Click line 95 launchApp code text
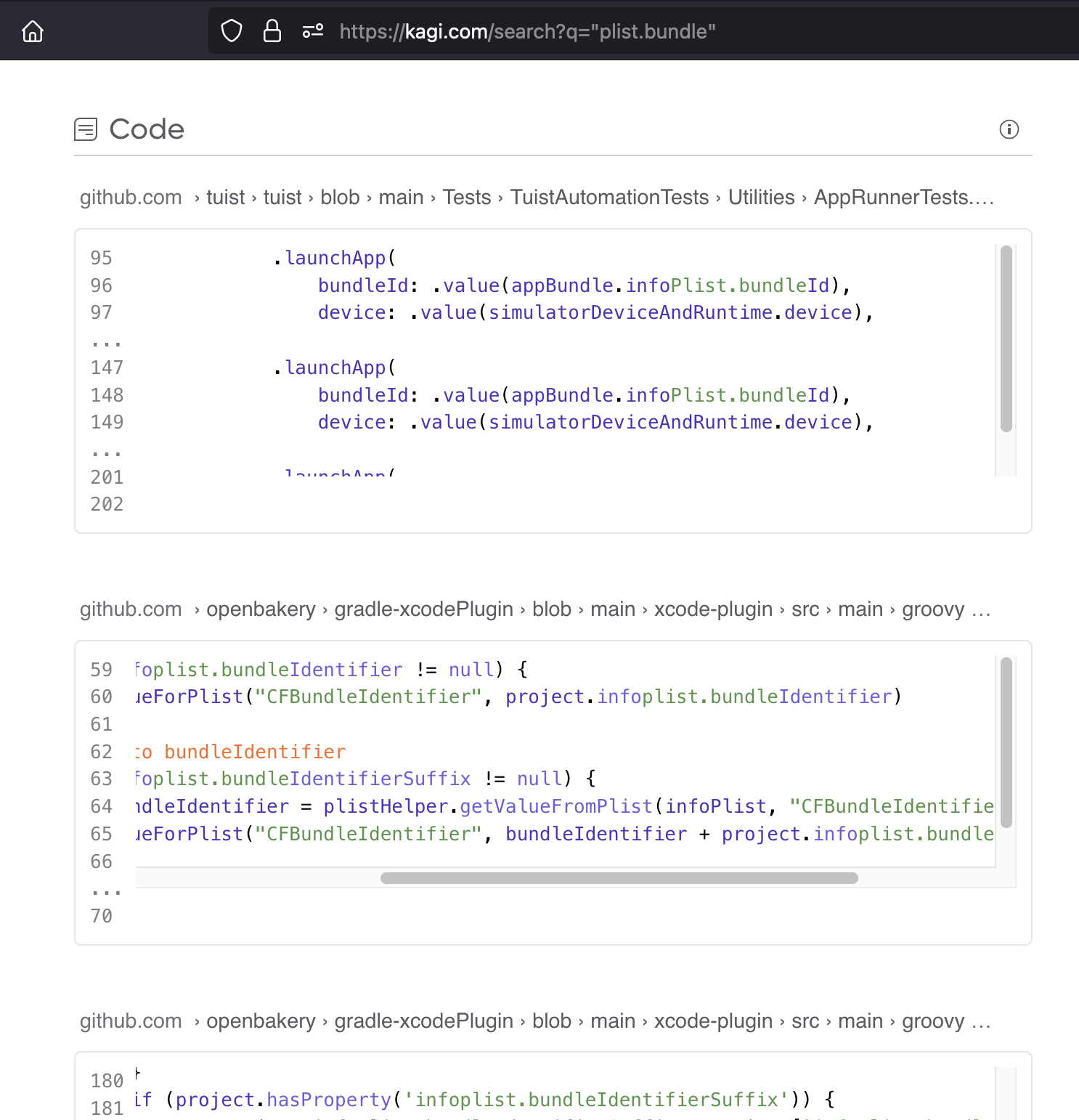This screenshot has width=1079, height=1120. pos(335,258)
